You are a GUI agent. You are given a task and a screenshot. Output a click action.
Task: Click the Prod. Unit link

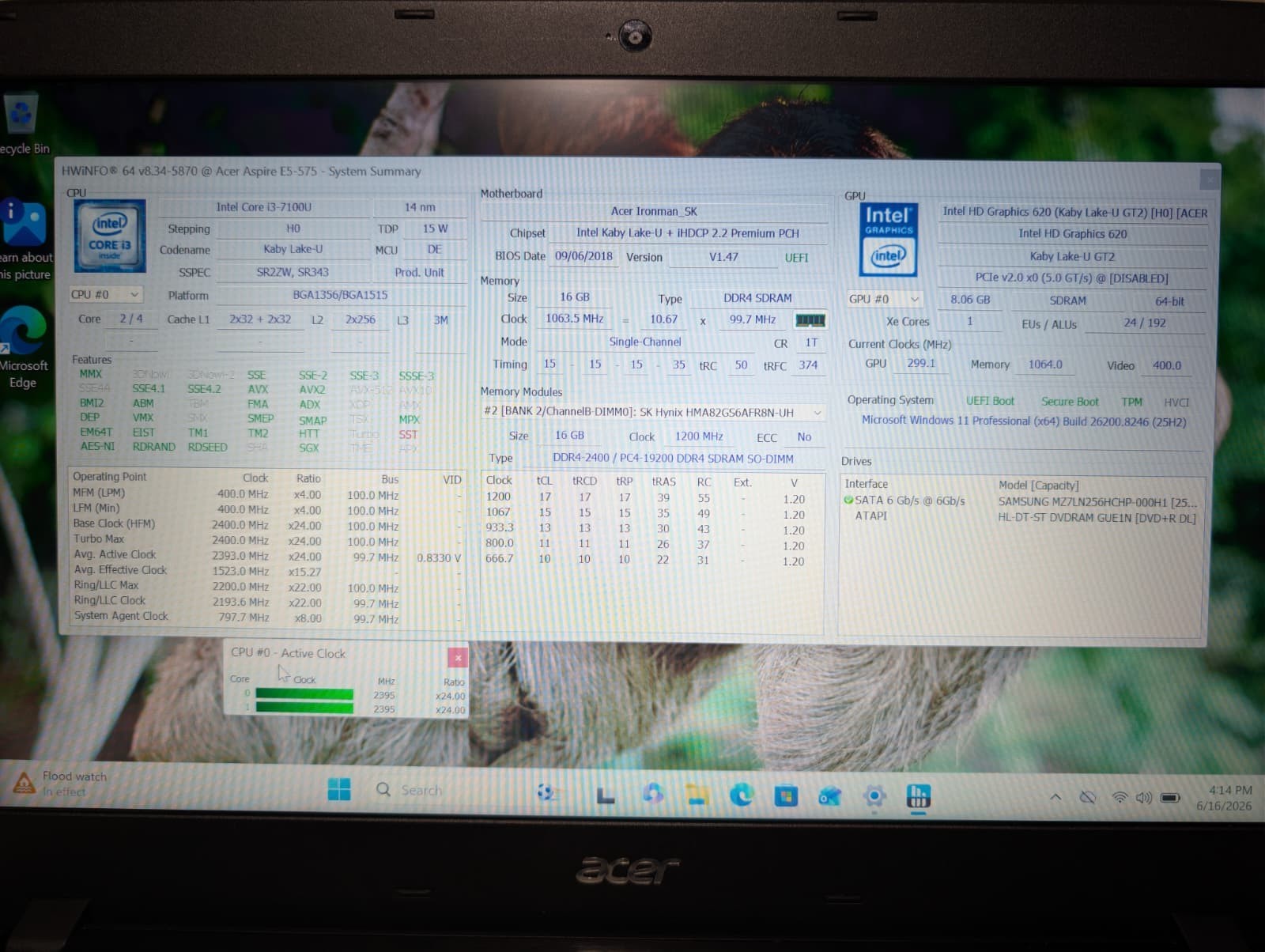coord(419,272)
